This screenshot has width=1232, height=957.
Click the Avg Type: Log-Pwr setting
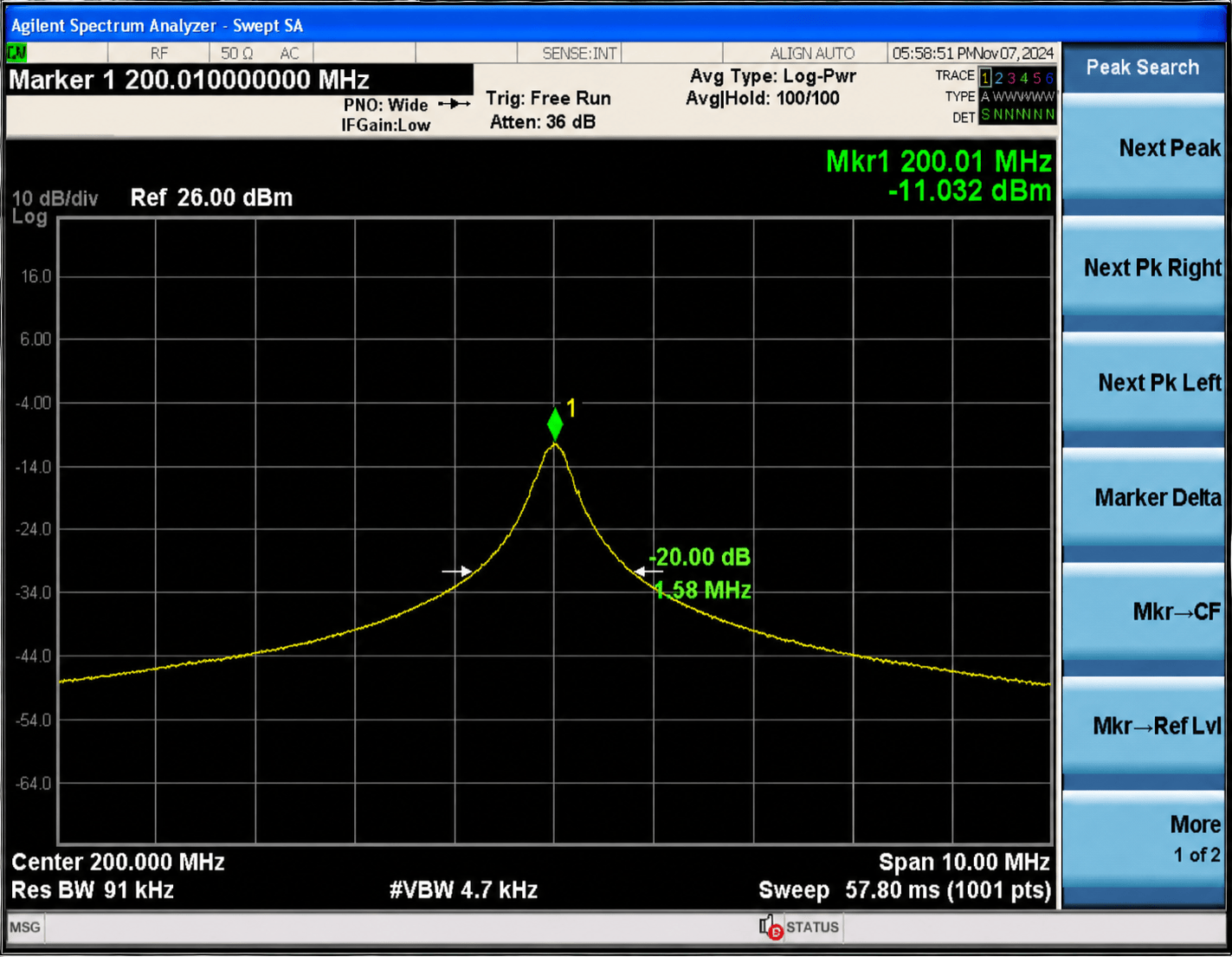(773, 76)
